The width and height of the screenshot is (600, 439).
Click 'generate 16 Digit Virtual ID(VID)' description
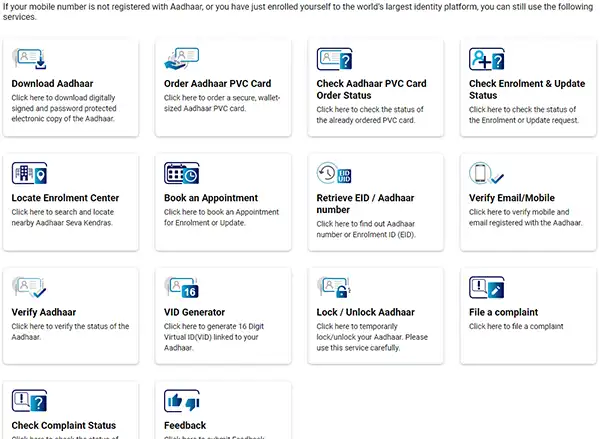coord(214,337)
